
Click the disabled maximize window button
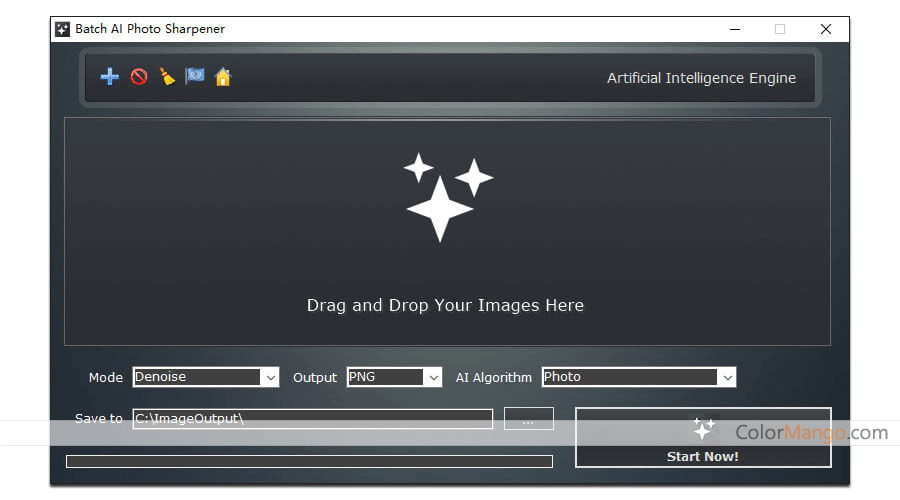pyautogui.click(x=780, y=29)
